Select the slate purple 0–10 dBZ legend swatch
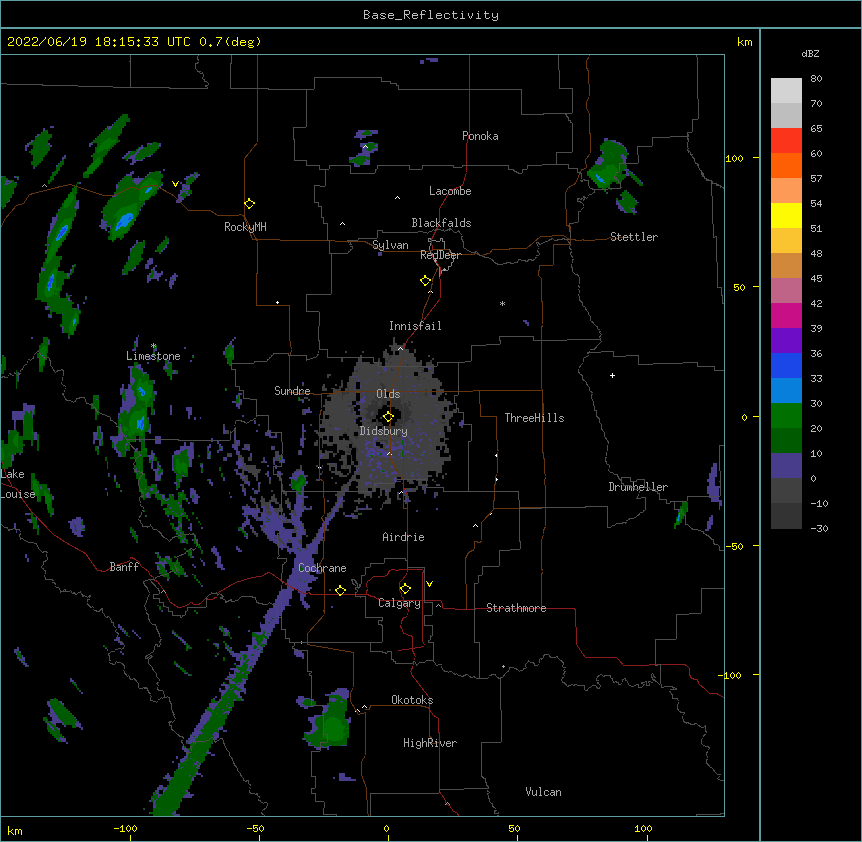This screenshot has height=842, width=862. [x=786, y=466]
